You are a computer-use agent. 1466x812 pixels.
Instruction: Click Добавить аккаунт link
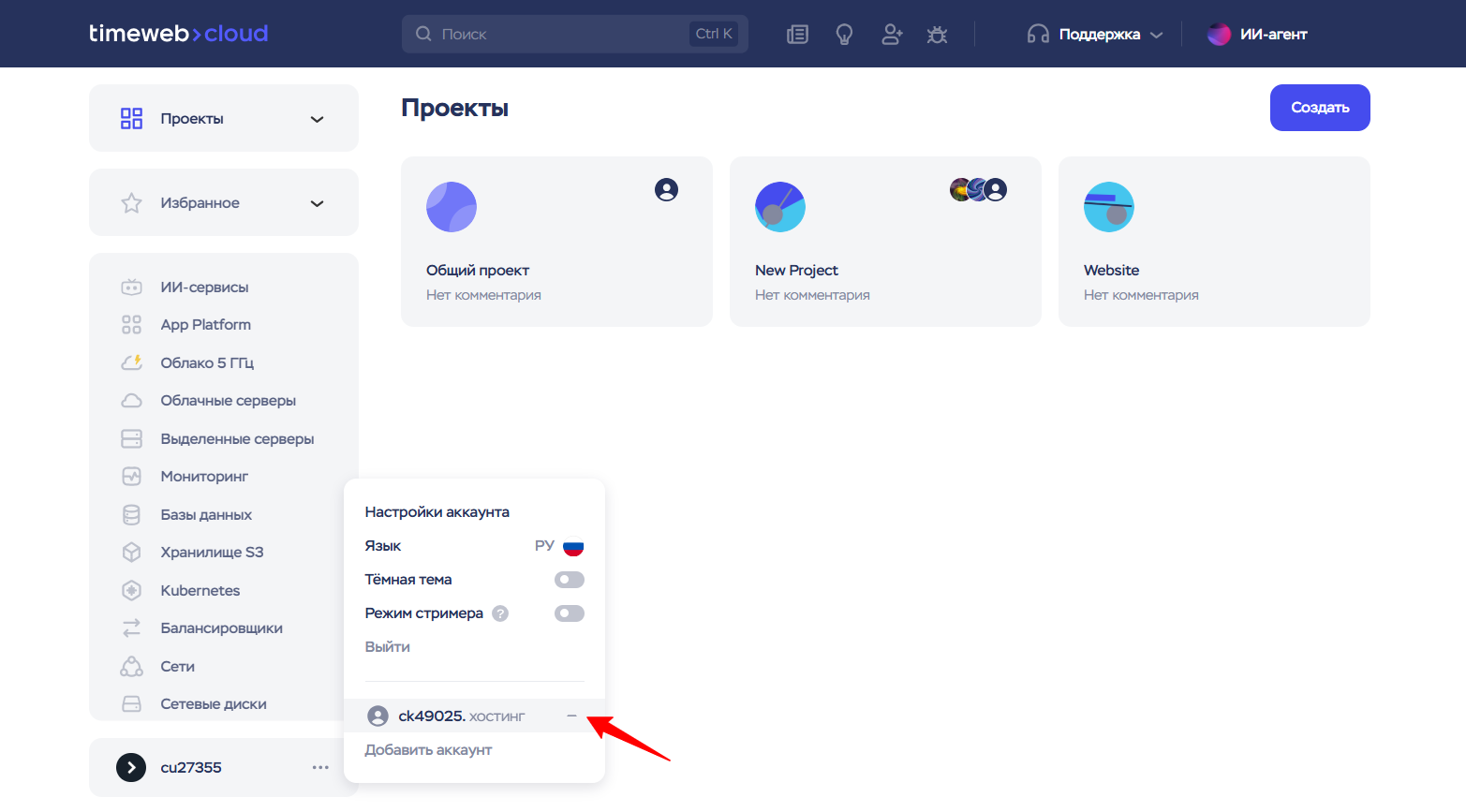(428, 750)
